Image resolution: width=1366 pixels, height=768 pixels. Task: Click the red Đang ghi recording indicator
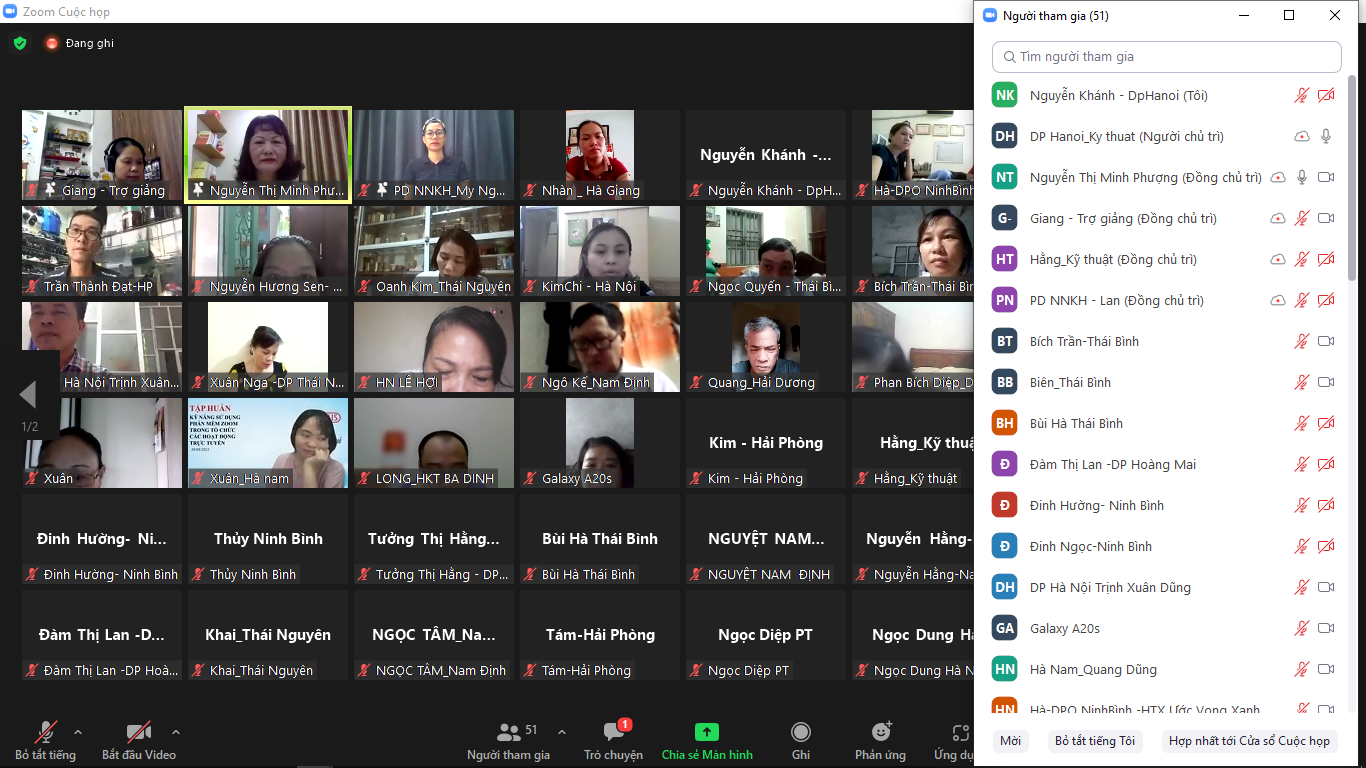click(x=79, y=43)
